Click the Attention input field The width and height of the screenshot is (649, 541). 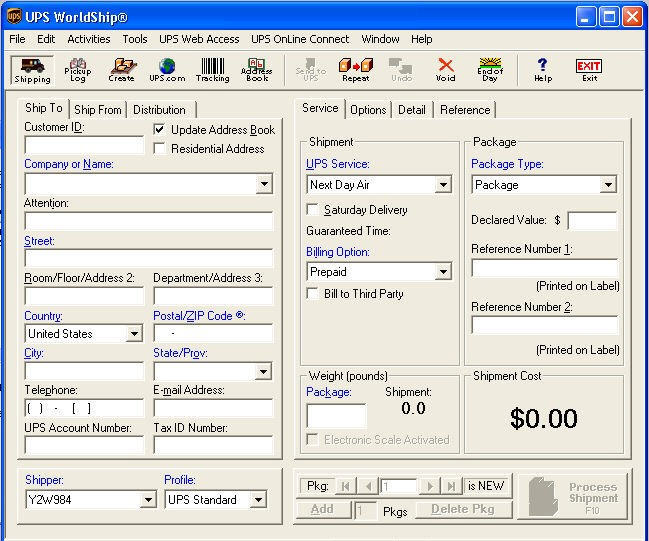pos(149,221)
